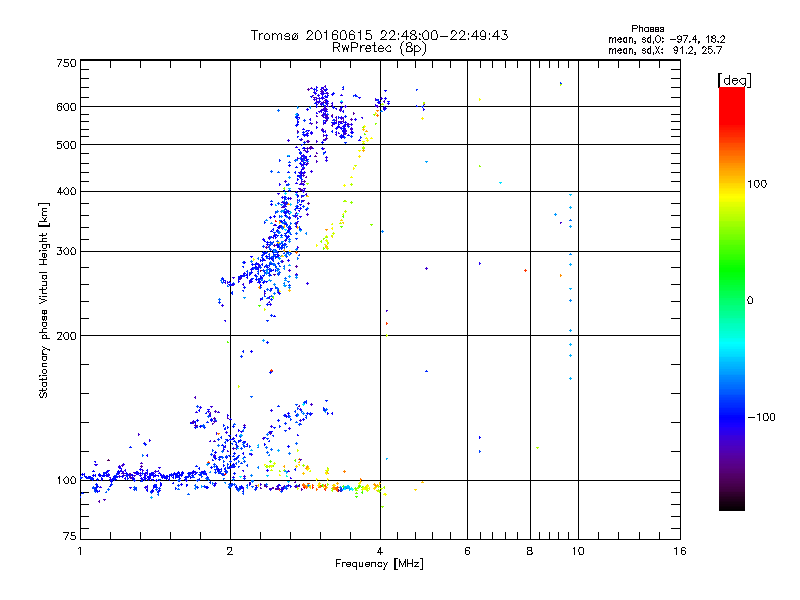Viewport: 800px width, 600px height.
Task: Click the colorbar tick label '0'
Action: pyautogui.click(x=750, y=301)
